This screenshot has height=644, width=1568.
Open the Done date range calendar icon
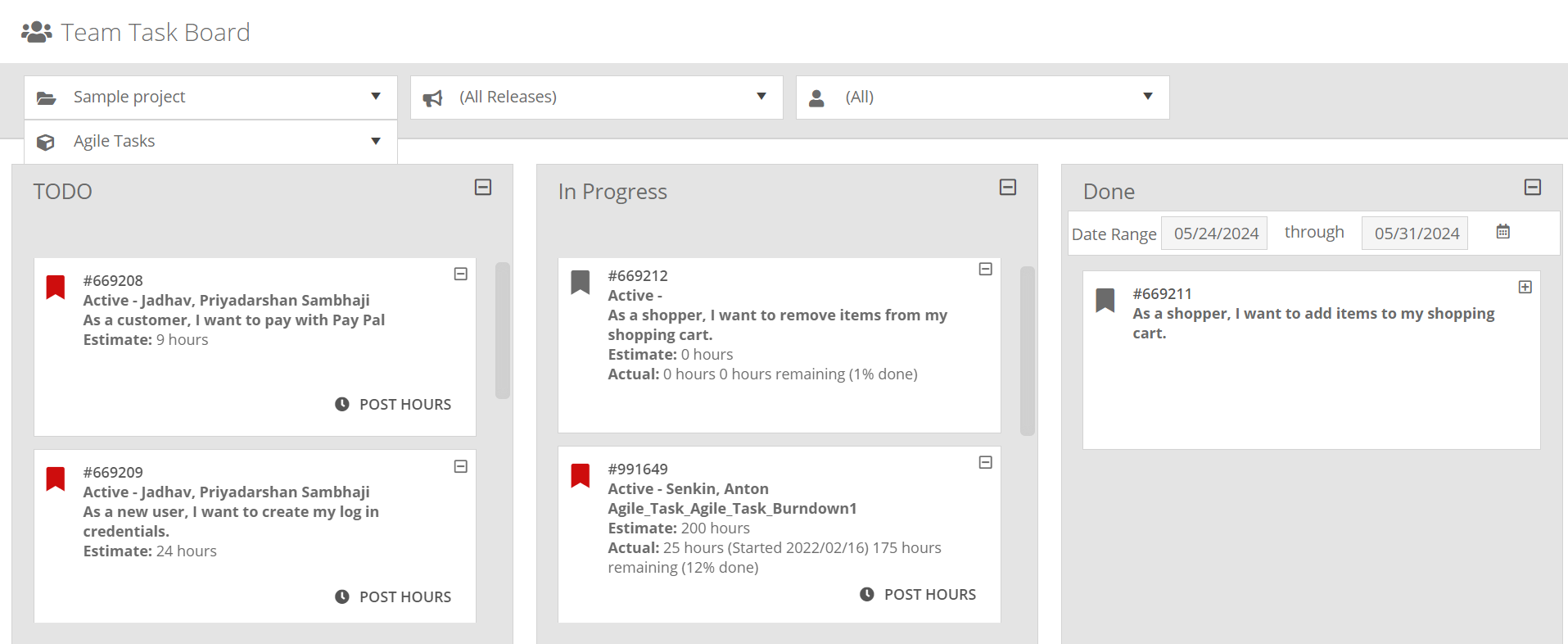click(x=1503, y=232)
